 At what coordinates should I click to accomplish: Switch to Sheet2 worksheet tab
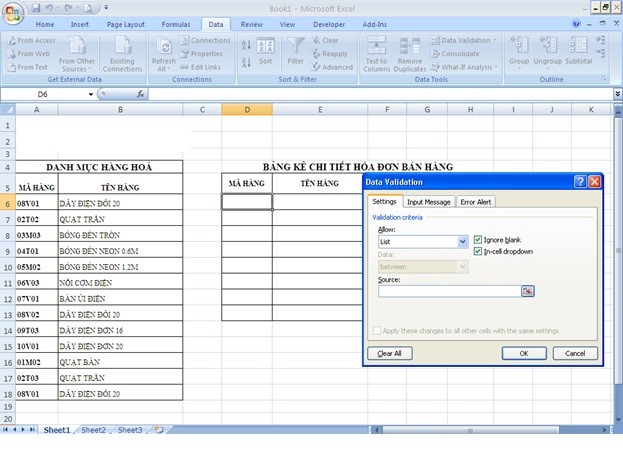(94, 429)
